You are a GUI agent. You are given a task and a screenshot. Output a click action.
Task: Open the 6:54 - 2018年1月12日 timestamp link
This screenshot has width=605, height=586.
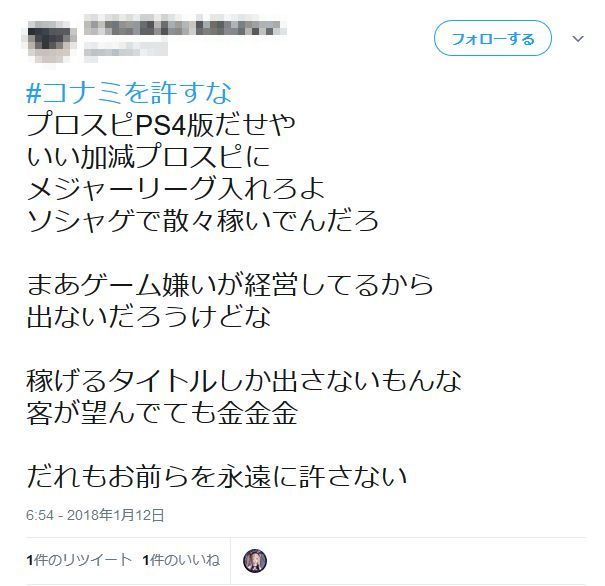[95, 515]
